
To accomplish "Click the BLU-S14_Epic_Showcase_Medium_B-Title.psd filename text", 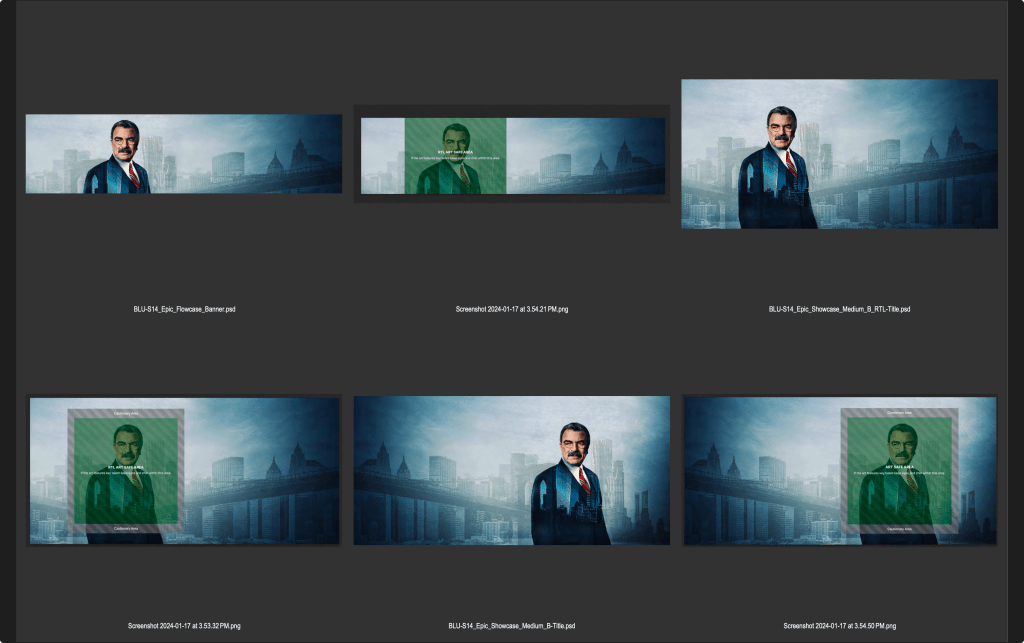I will coord(511,626).
